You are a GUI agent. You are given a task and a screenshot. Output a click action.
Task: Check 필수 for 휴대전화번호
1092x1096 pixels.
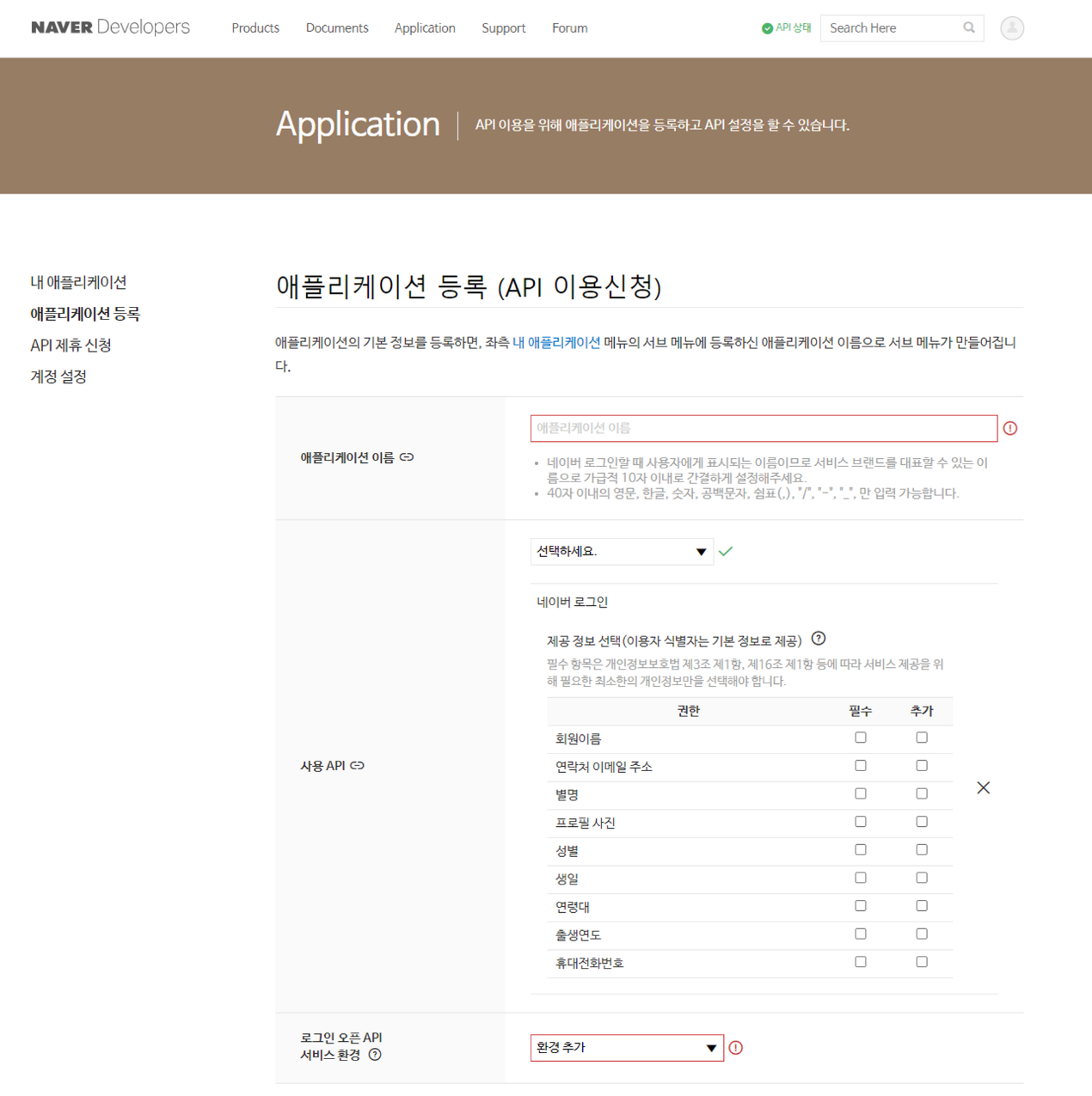[861, 962]
